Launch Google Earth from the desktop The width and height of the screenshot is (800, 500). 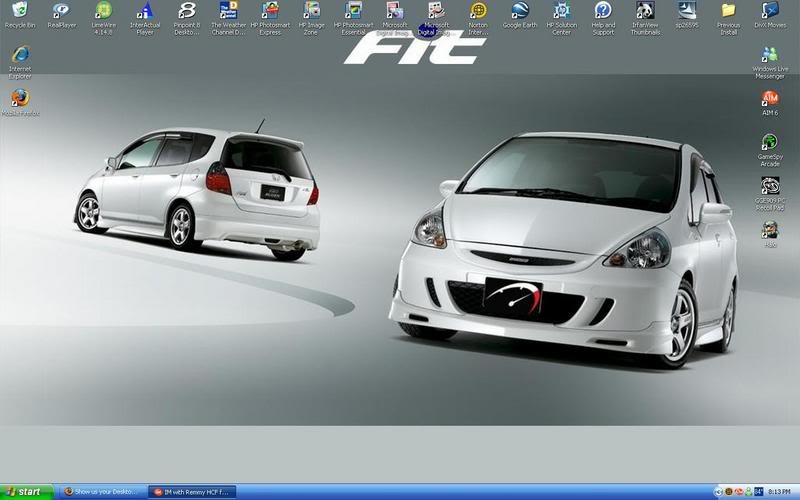[520, 14]
